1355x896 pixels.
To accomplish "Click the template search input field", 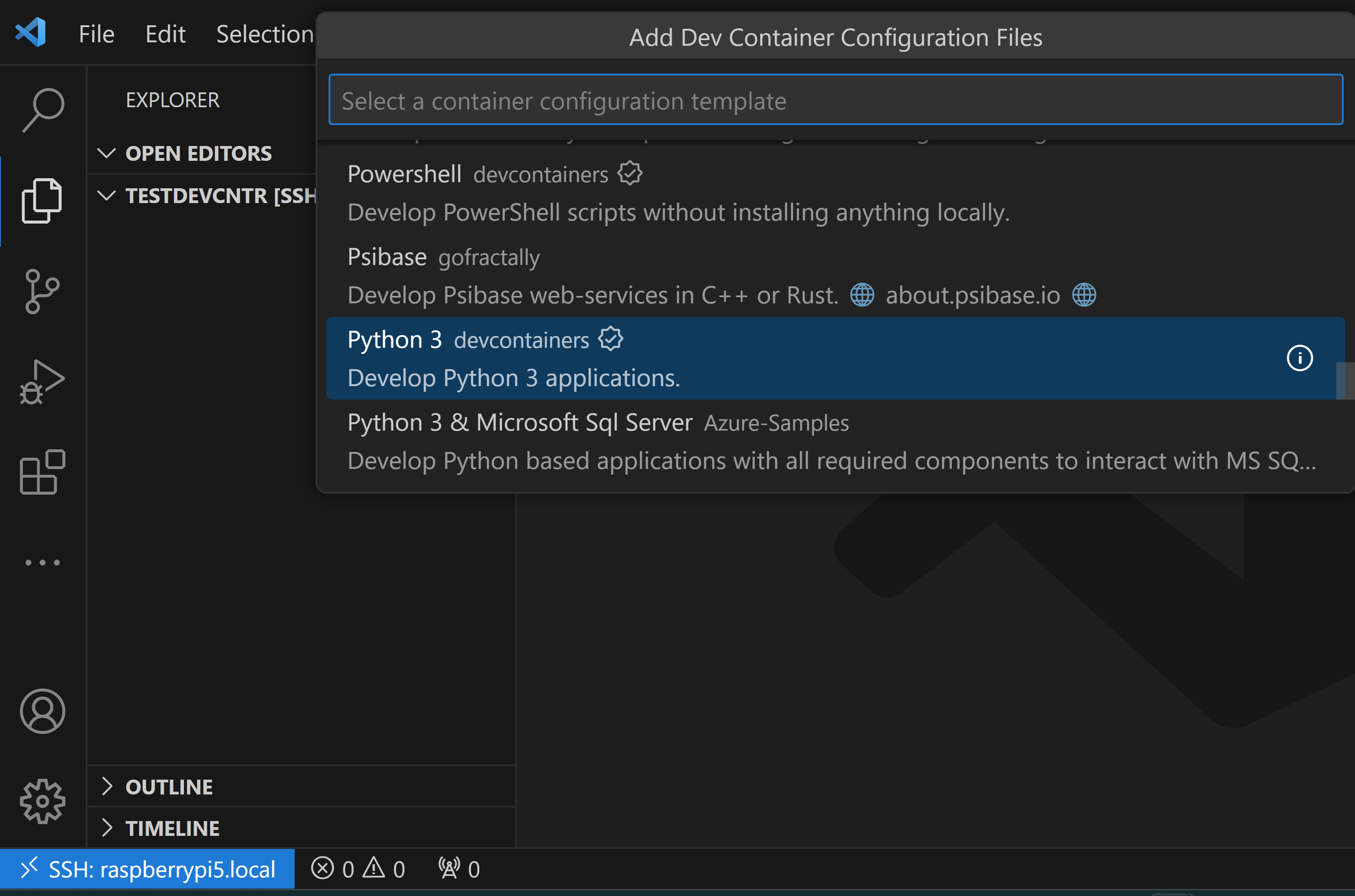I will [x=835, y=99].
